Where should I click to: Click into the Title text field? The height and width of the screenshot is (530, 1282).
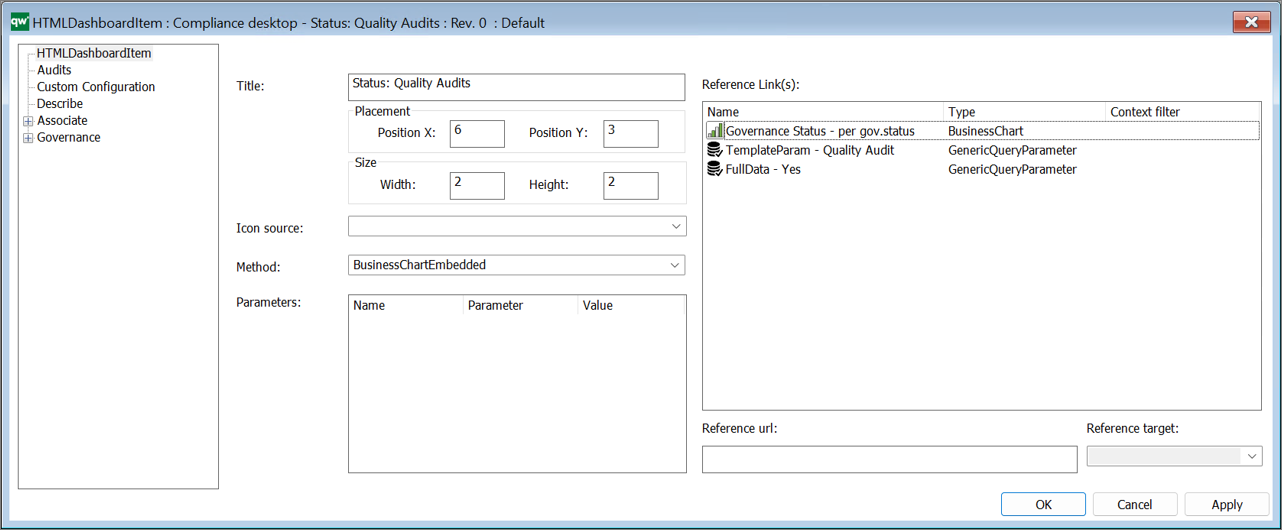(517, 87)
